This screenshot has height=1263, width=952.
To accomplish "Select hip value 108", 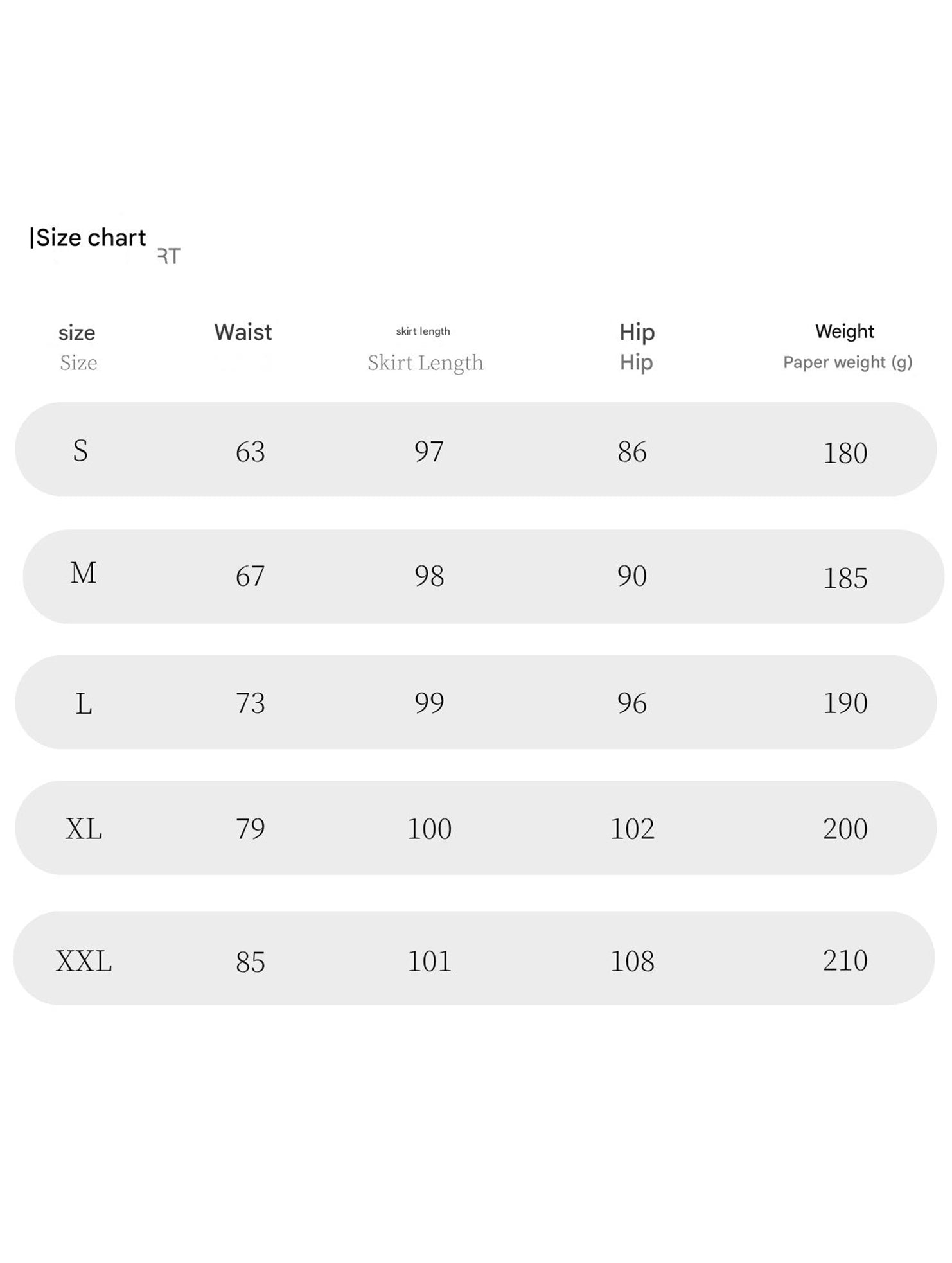I will pyautogui.click(x=632, y=962).
